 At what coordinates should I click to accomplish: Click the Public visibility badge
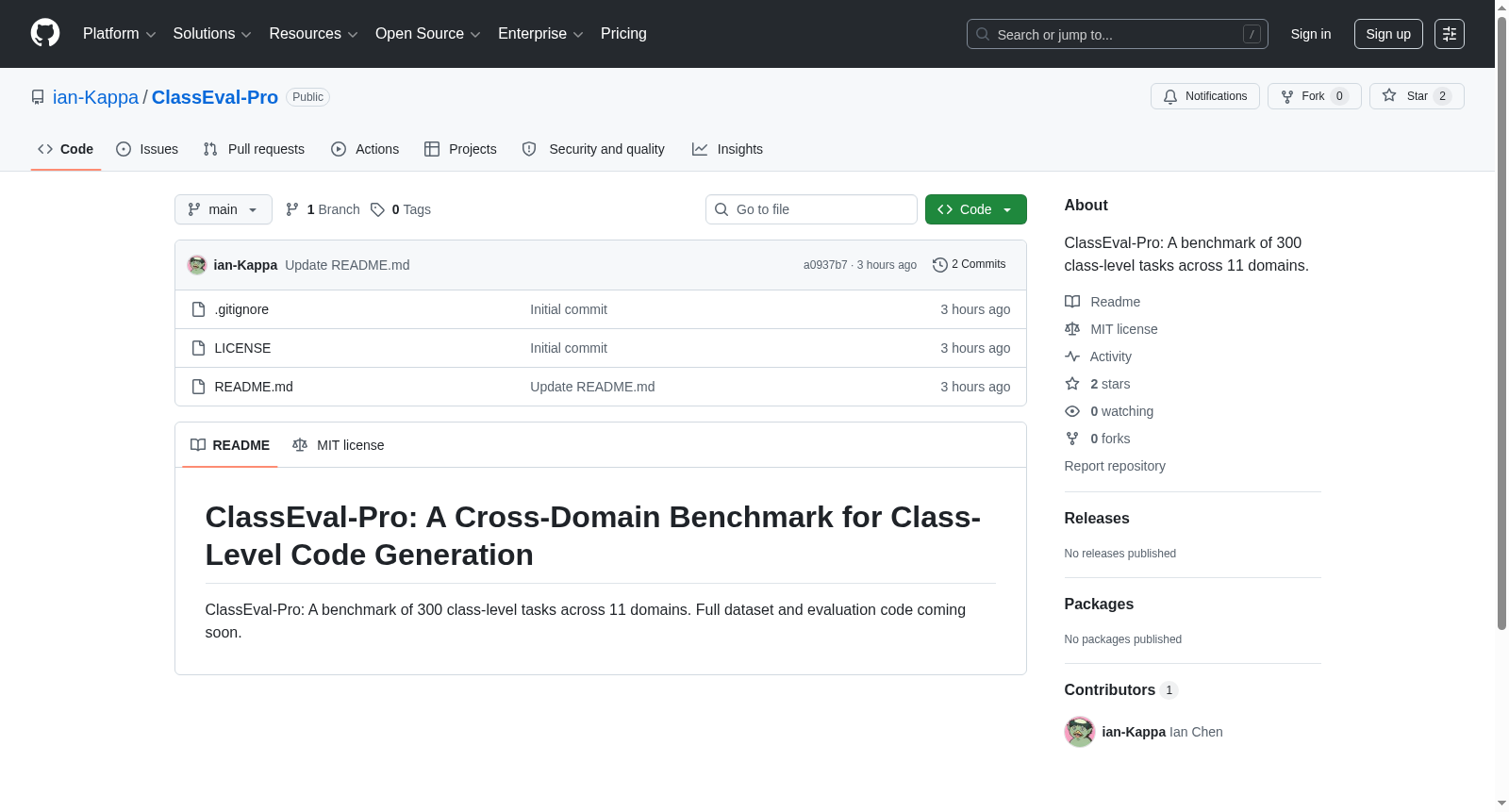point(307,97)
